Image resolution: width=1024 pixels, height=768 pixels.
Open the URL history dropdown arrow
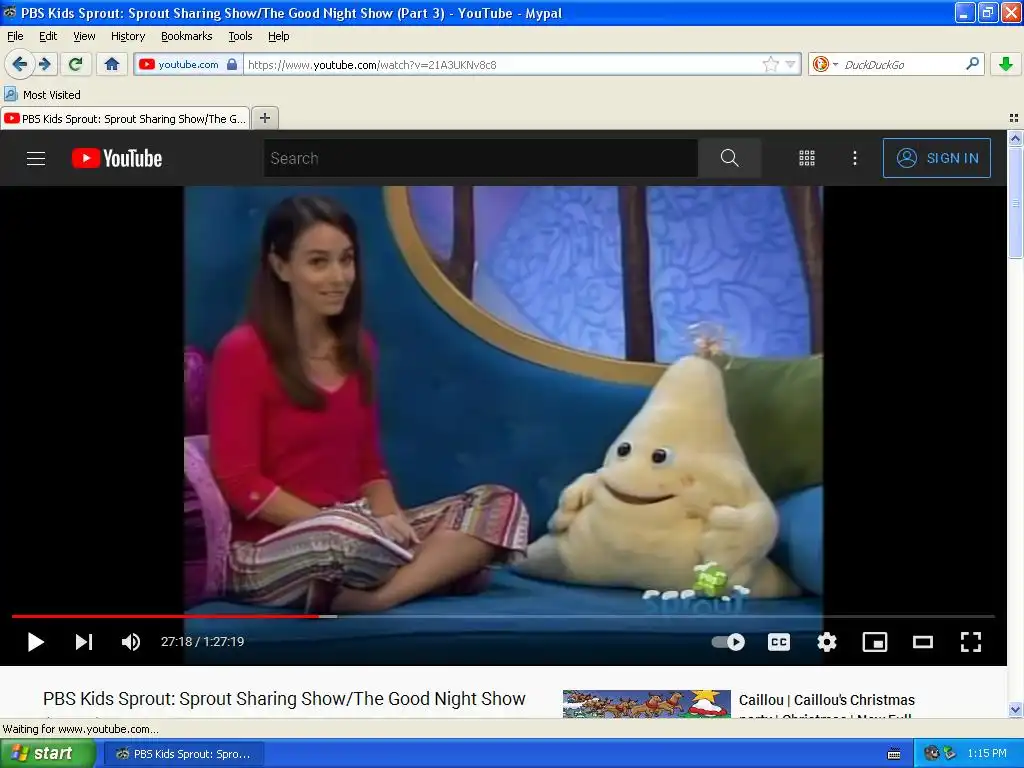790,64
